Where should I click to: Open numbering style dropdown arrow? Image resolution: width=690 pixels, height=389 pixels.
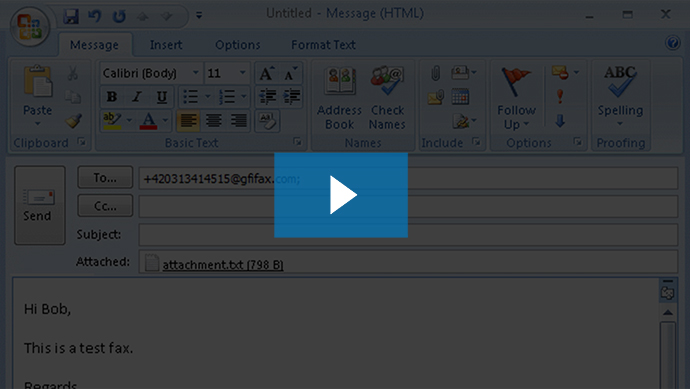click(x=243, y=97)
